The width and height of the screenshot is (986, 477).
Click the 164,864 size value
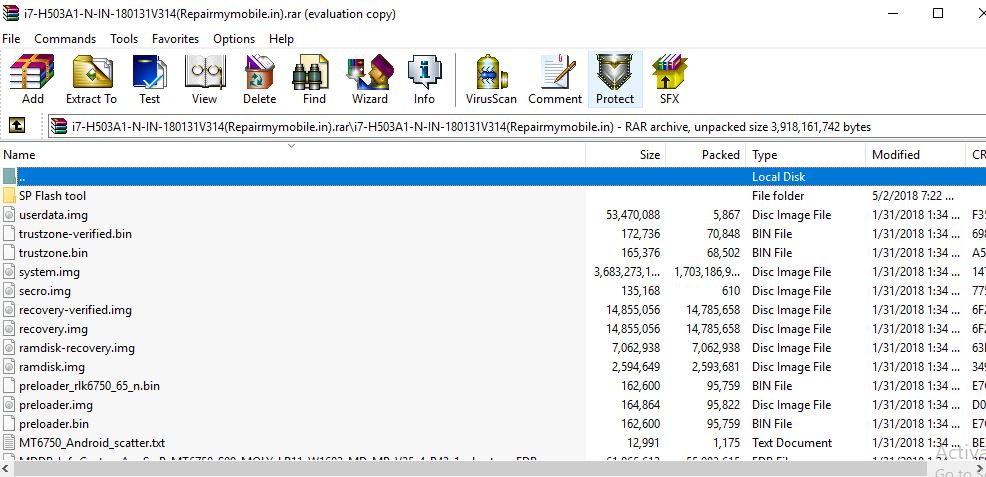pyautogui.click(x=640, y=405)
